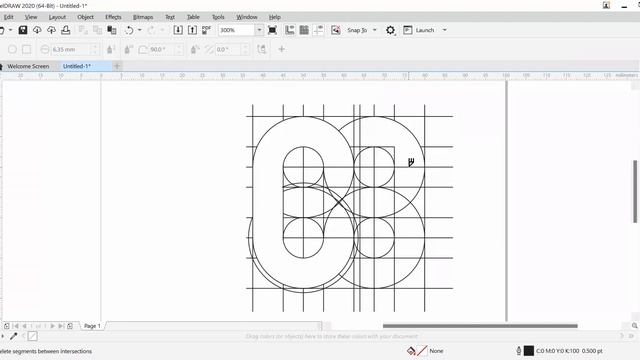This screenshot has width=640, height=360.
Task: Click the vertical scrollbar thumb
Action: click(x=635, y=191)
